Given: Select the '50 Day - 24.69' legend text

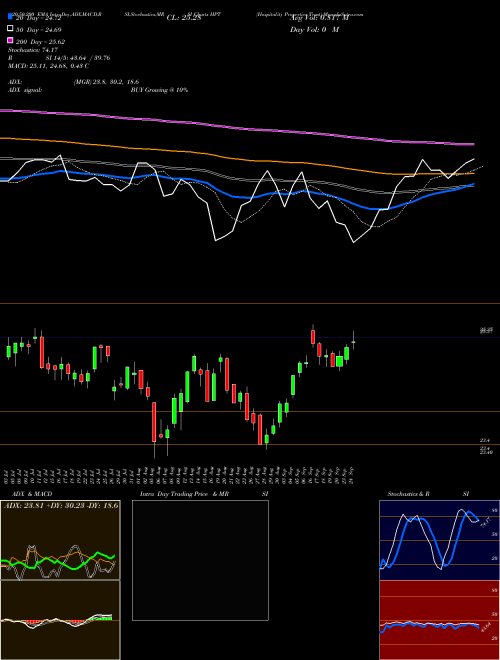Looking at the screenshot, I should pyautogui.click(x=39, y=29).
